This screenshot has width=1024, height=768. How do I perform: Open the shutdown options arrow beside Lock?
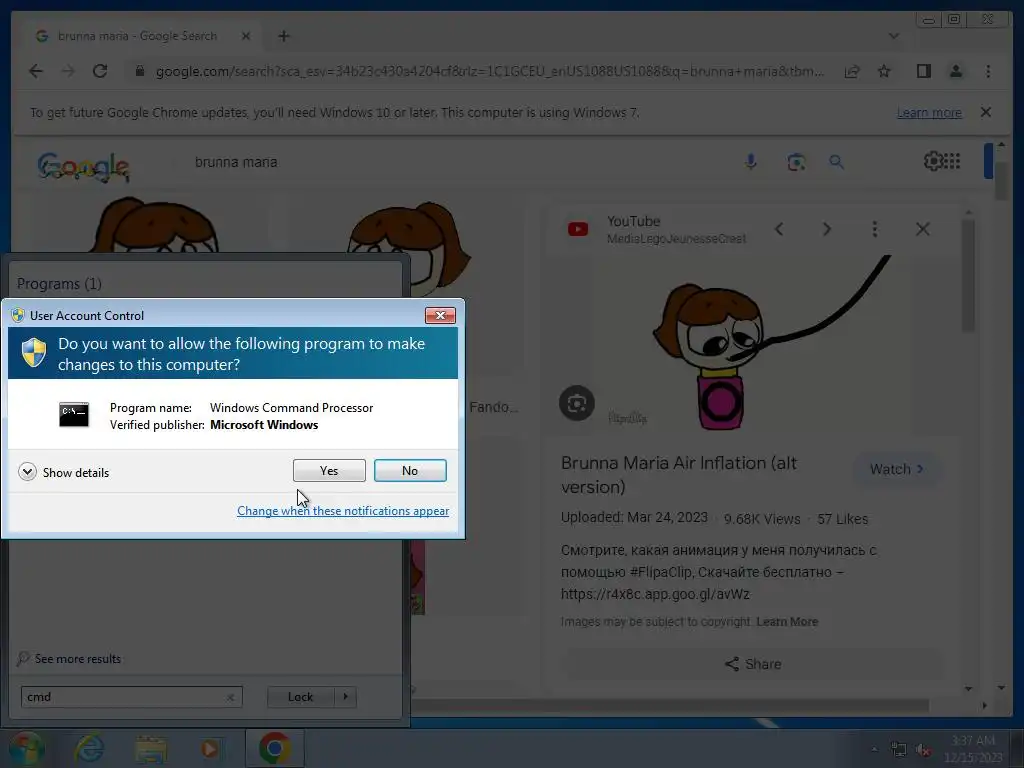tap(345, 697)
